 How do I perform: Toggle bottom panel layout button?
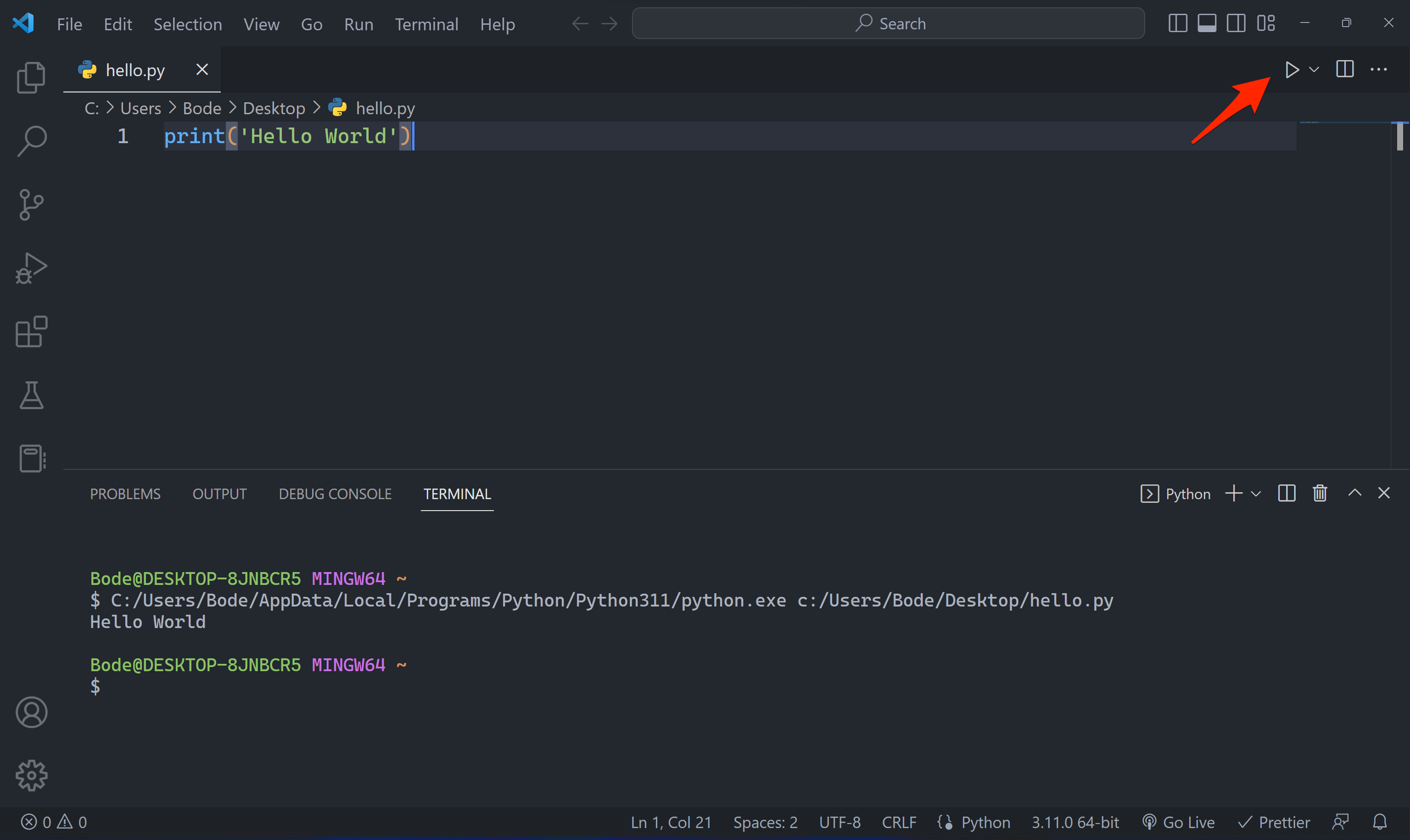(1207, 23)
